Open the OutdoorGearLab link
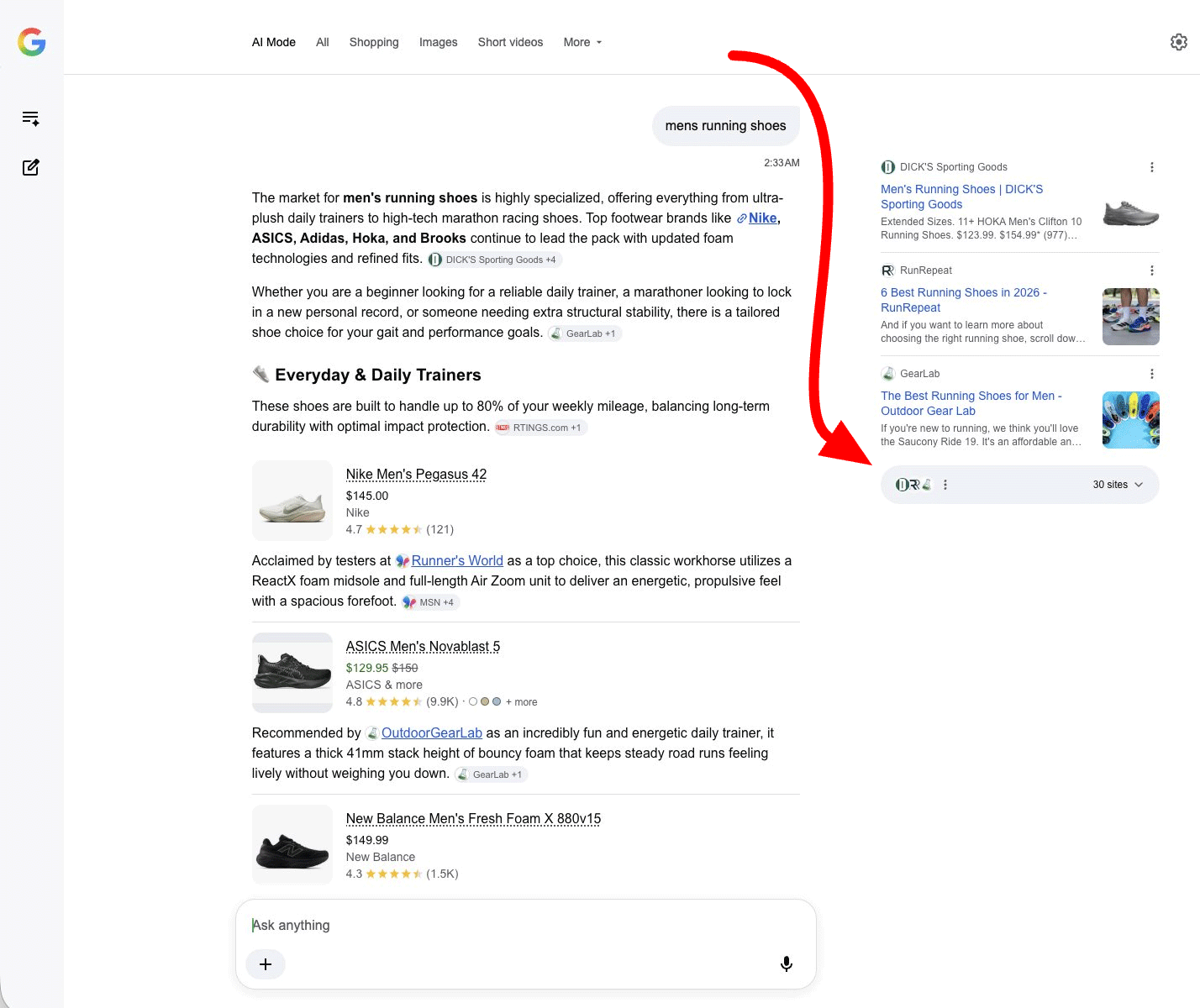The height and width of the screenshot is (1008, 1200). pos(432,733)
